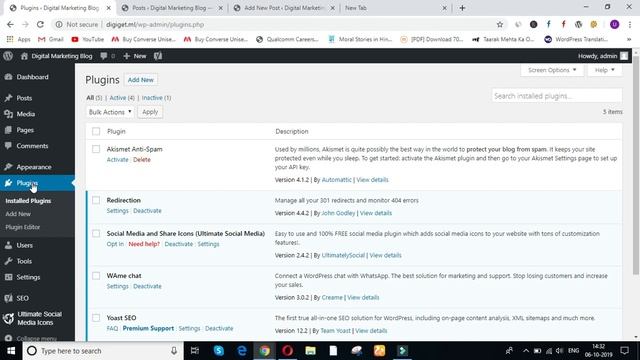Click the Settings icon in sidebar
640x360 pixels.
click(x=8, y=277)
